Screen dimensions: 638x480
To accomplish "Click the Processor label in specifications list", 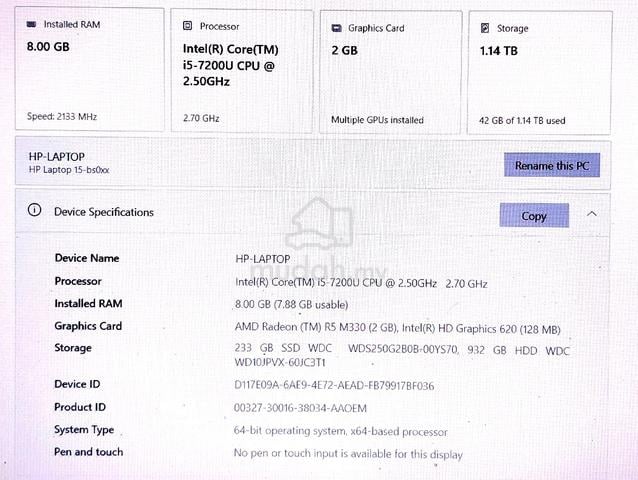I will (78, 281).
